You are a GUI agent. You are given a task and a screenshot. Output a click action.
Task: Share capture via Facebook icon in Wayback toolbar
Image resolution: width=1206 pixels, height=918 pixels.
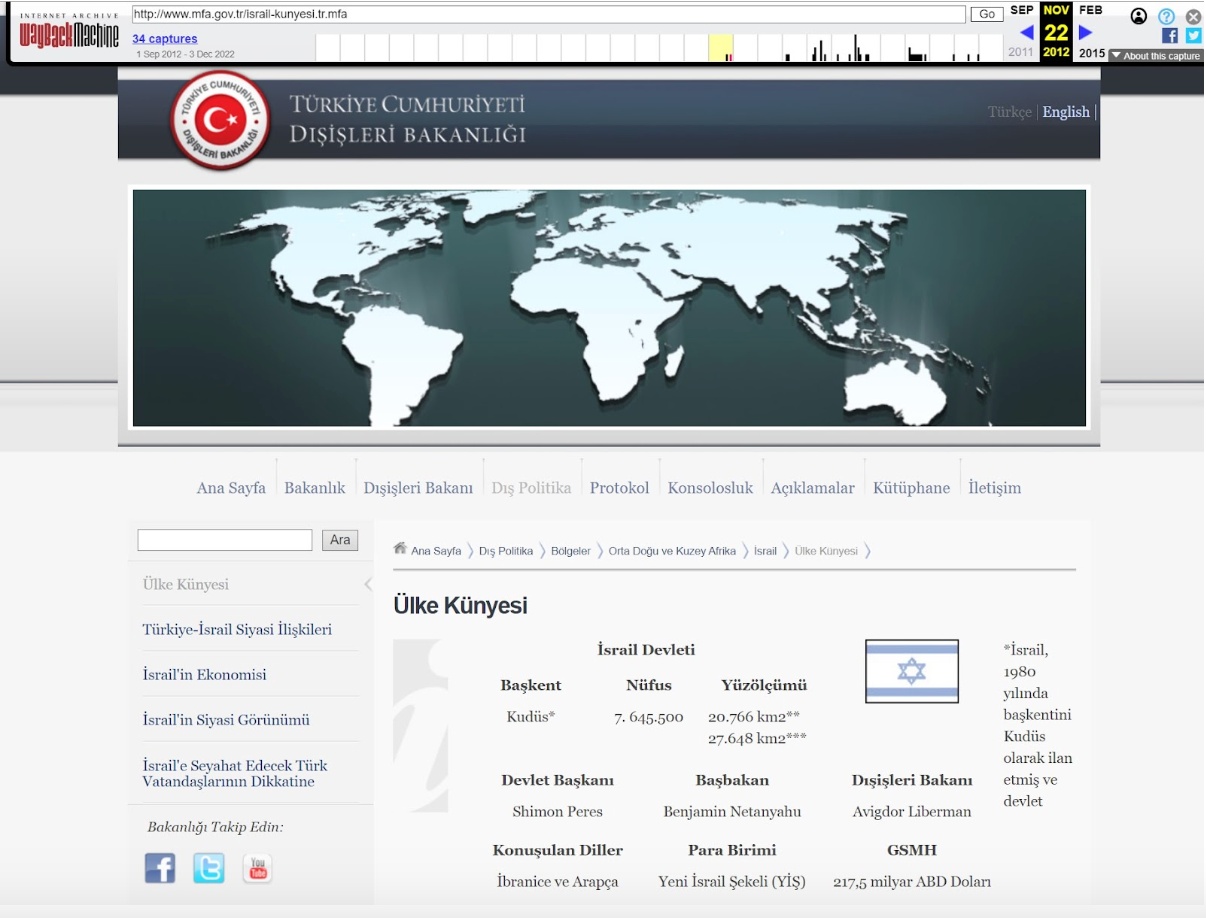coord(1170,35)
